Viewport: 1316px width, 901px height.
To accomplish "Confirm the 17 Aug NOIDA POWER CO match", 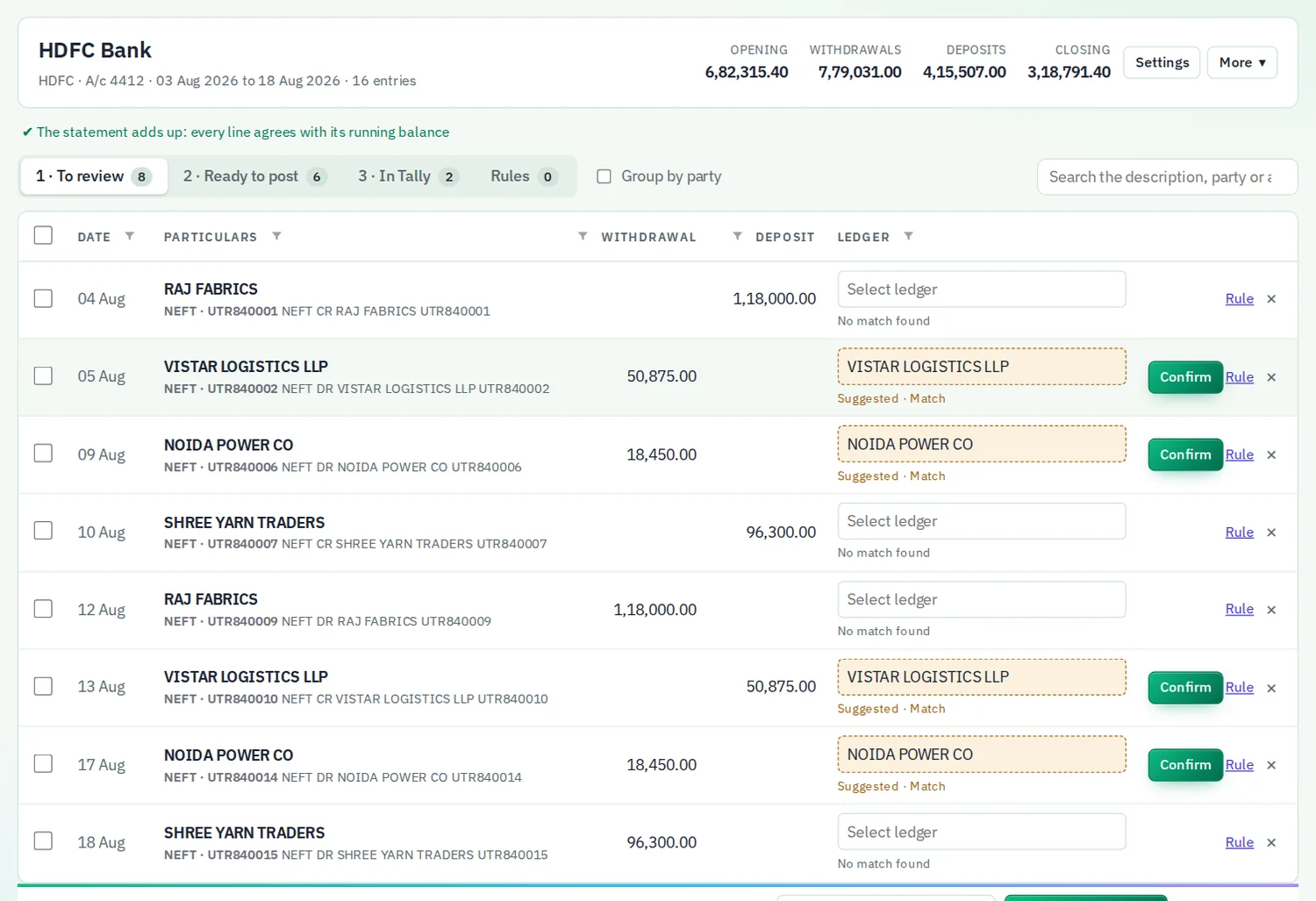I will (x=1185, y=765).
